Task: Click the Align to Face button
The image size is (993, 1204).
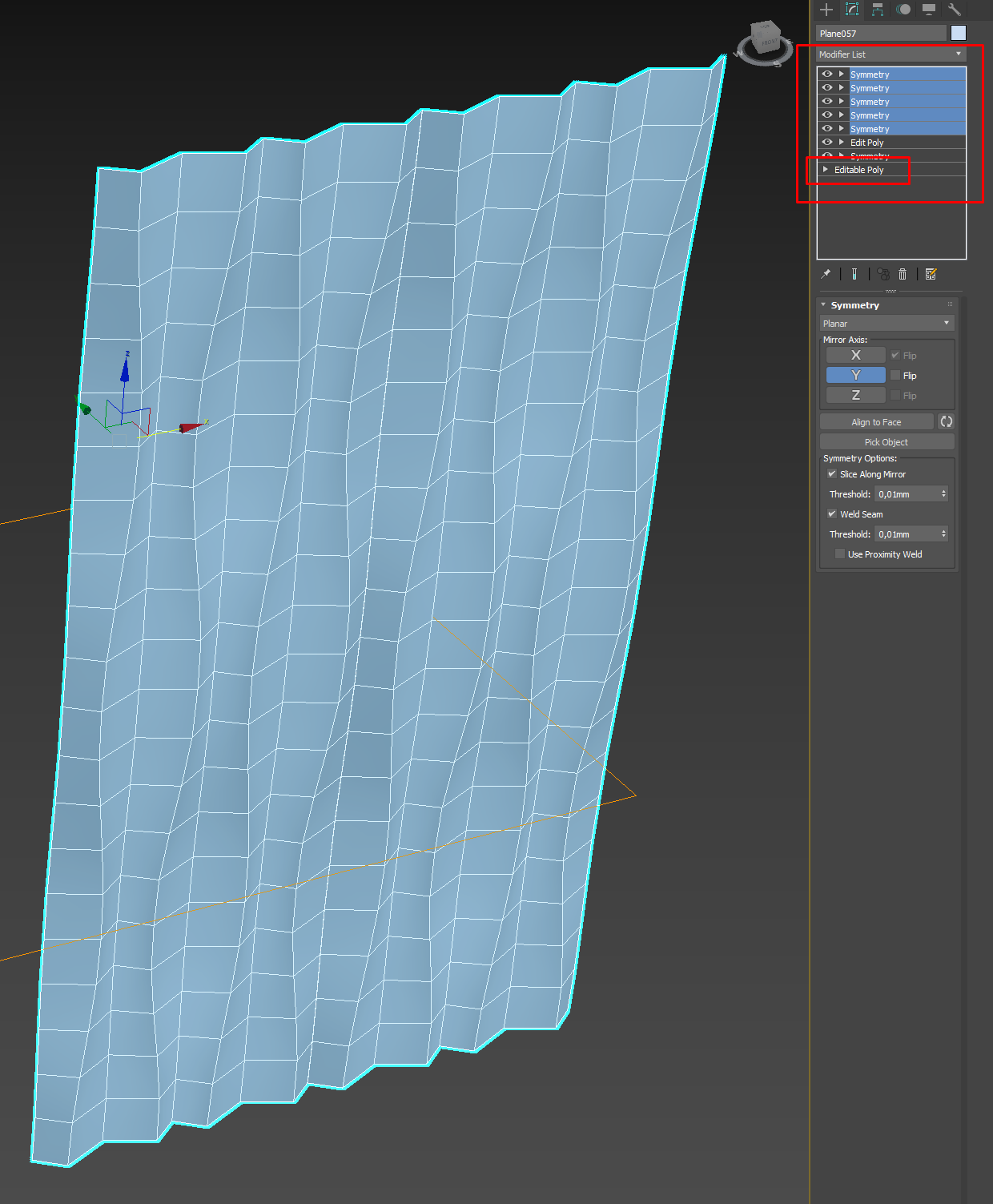Action: [876, 422]
